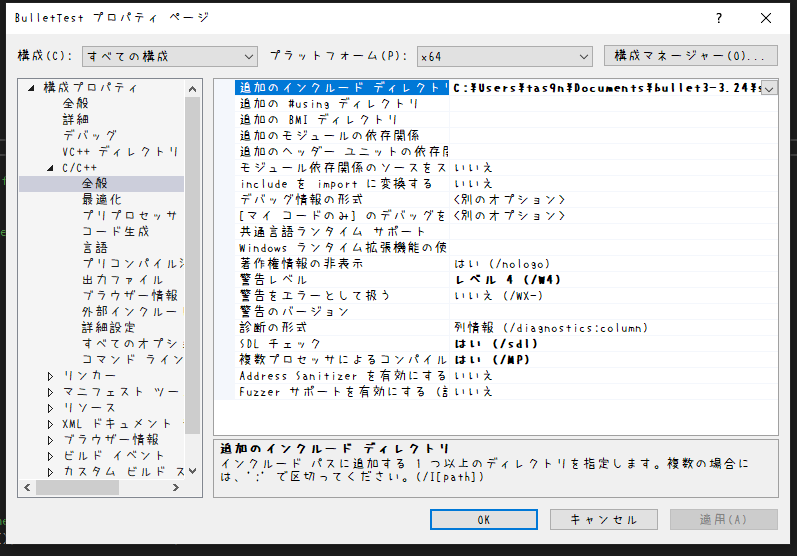Click the tree's vertical scroll down arrow
Image resolution: width=797 pixels, height=556 pixels.
(192, 471)
